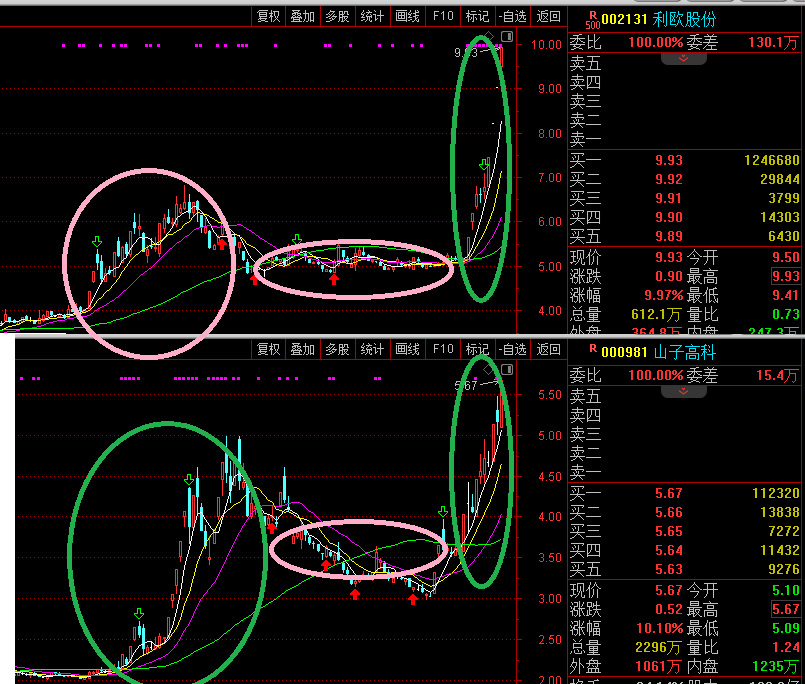Click the R badge beside 000981

coord(593,349)
